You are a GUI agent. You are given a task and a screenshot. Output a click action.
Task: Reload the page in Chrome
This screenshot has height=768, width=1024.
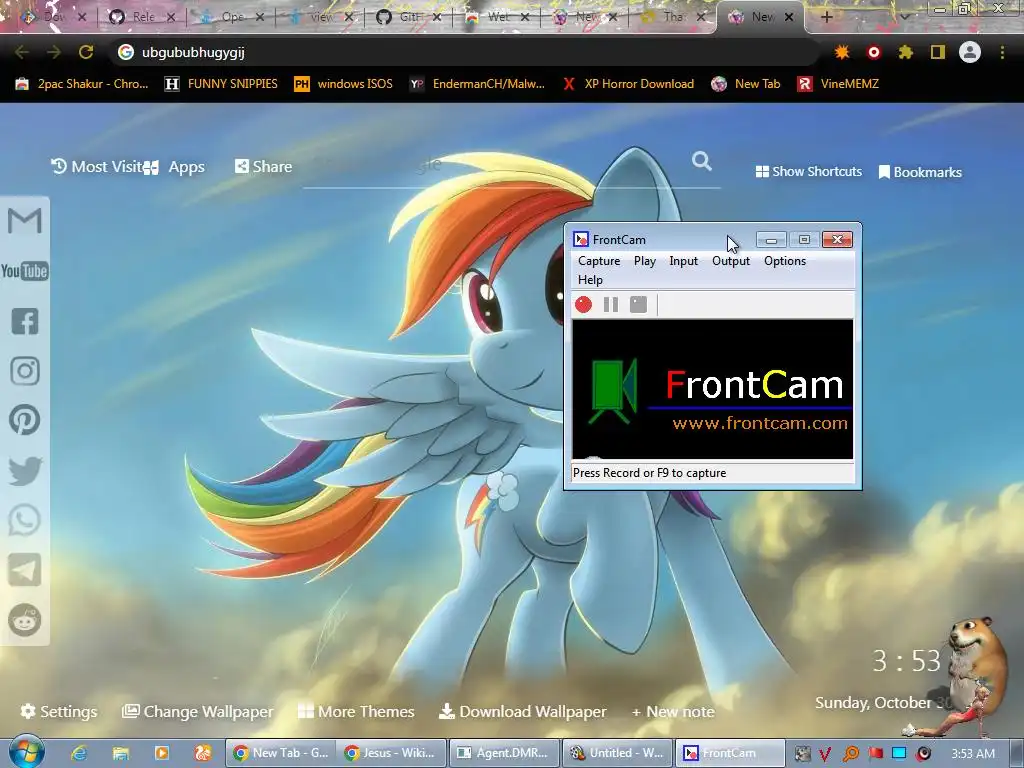(x=86, y=52)
